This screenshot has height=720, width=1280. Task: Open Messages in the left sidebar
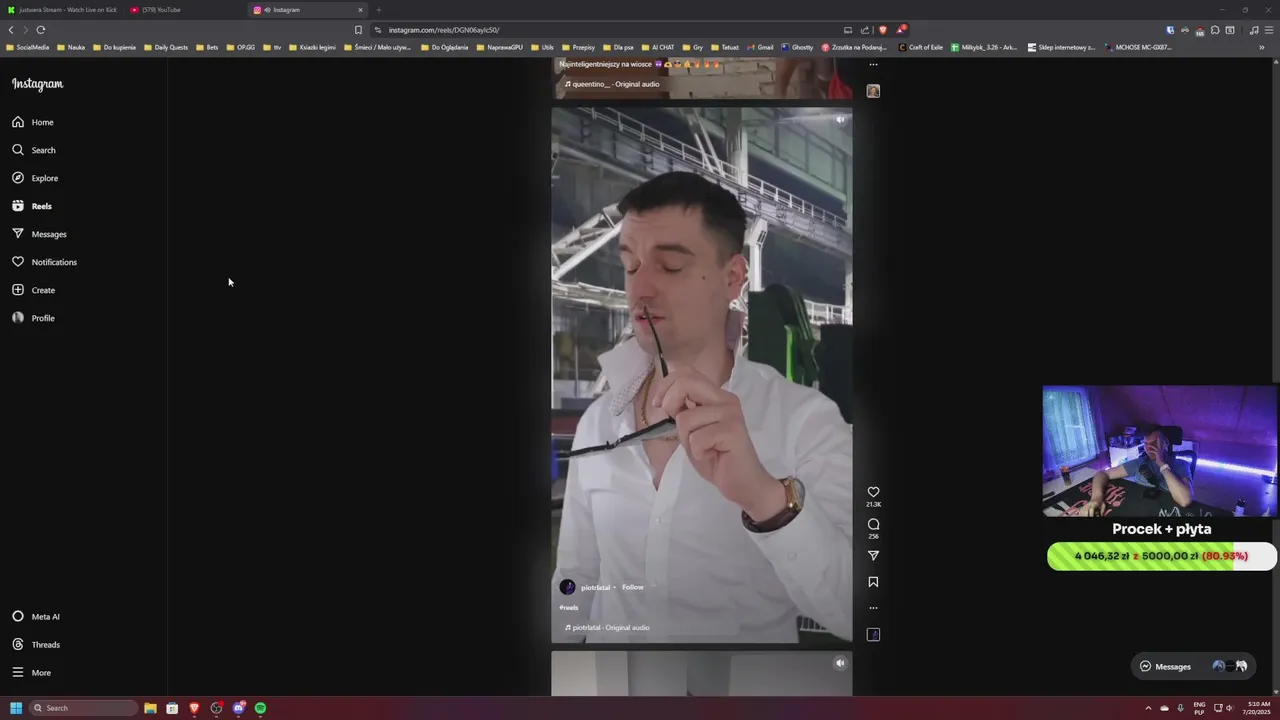pos(39,234)
